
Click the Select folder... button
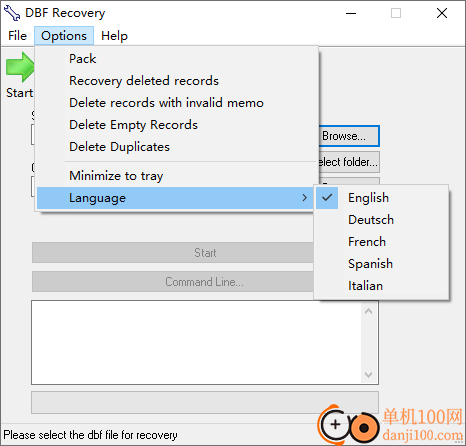[x=349, y=162]
